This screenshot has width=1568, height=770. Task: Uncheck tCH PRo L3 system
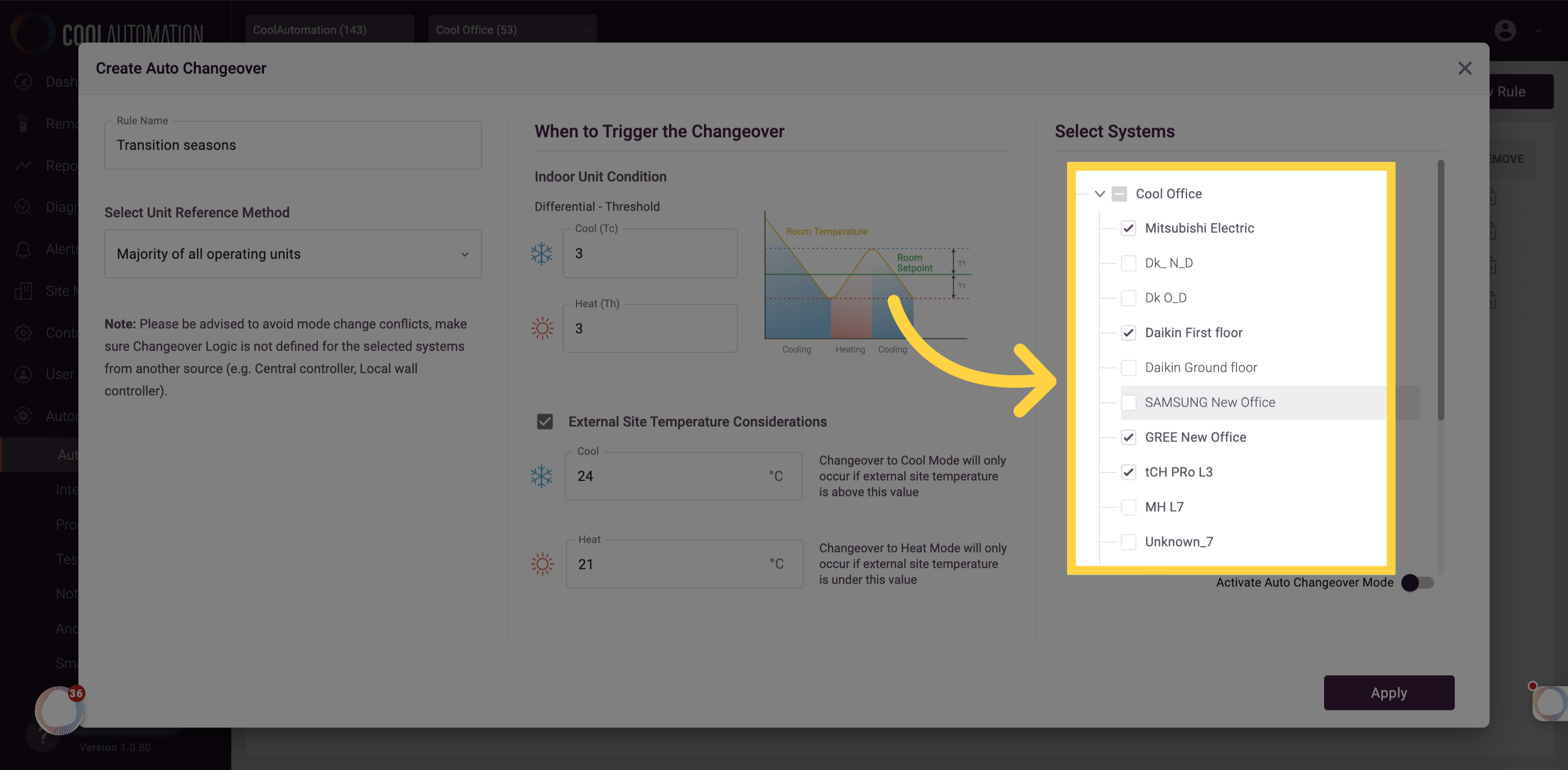click(x=1128, y=472)
